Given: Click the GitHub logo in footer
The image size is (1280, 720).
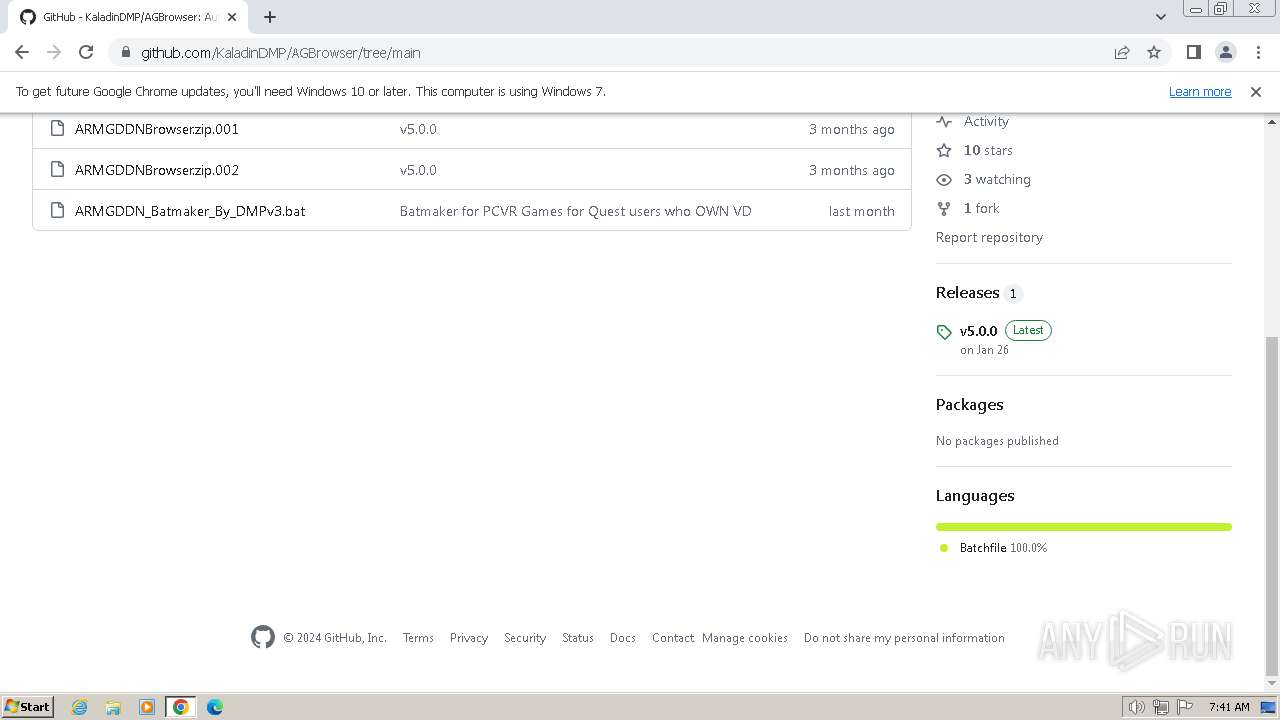Looking at the screenshot, I should [x=263, y=637].
